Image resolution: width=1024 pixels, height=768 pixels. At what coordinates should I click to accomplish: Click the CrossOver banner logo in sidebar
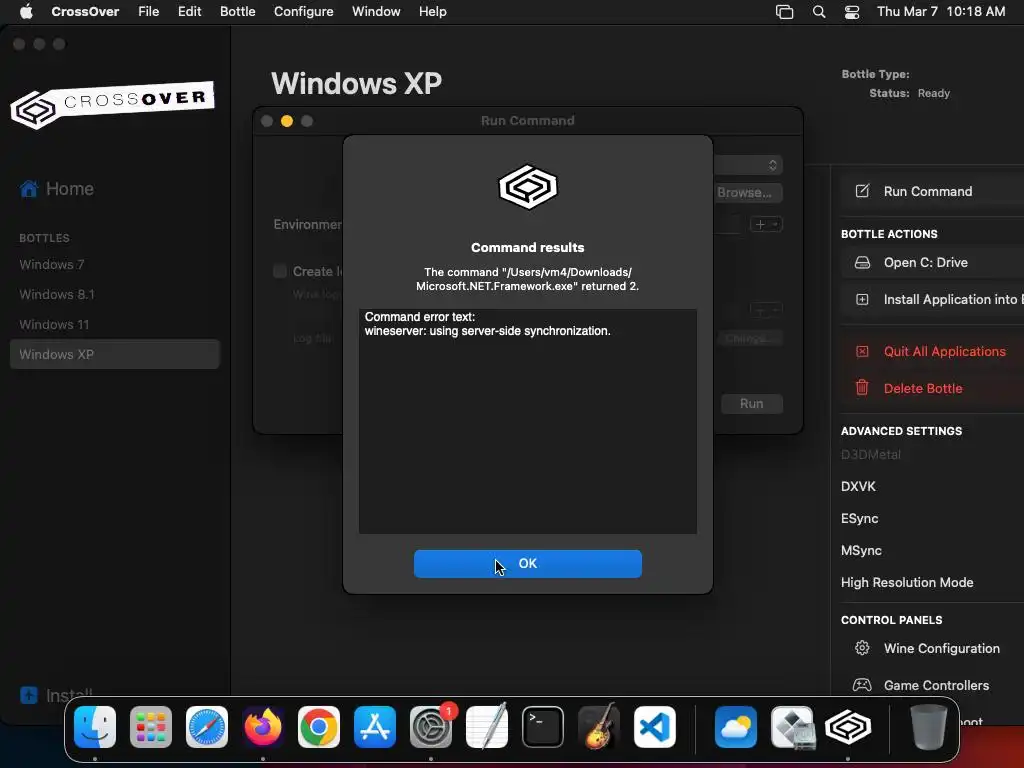[x=112, y=105]
